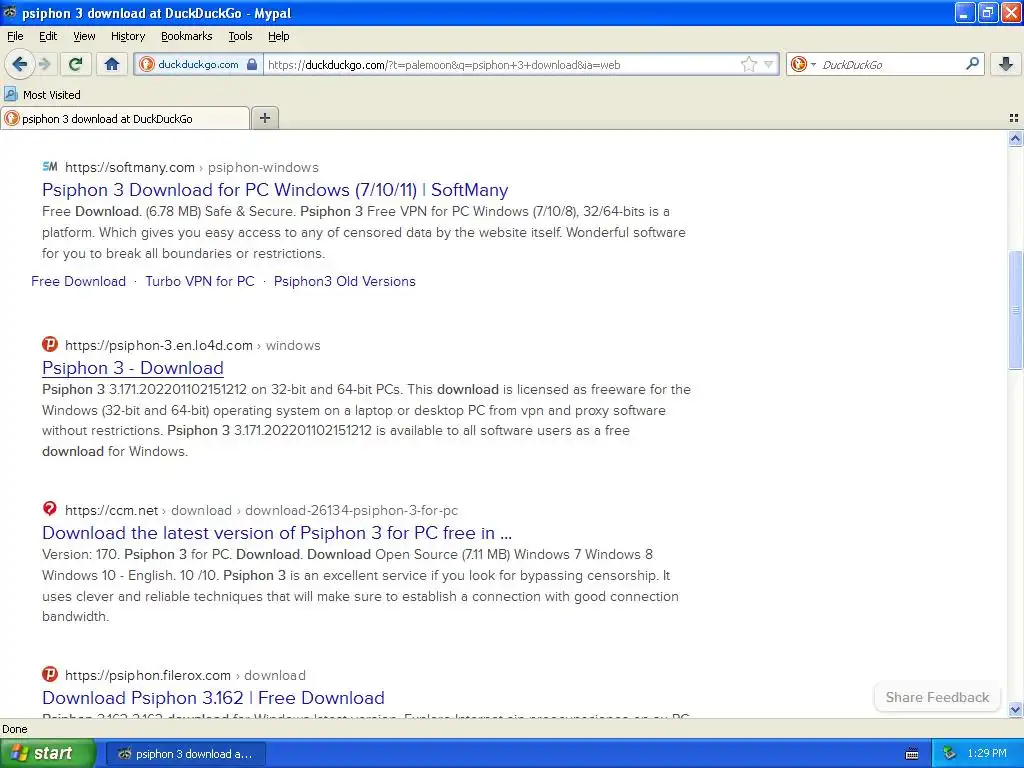This screenshot has height=768, width=1024.
Task: Click the padlock security icon
Action: (x=252, y=65)
